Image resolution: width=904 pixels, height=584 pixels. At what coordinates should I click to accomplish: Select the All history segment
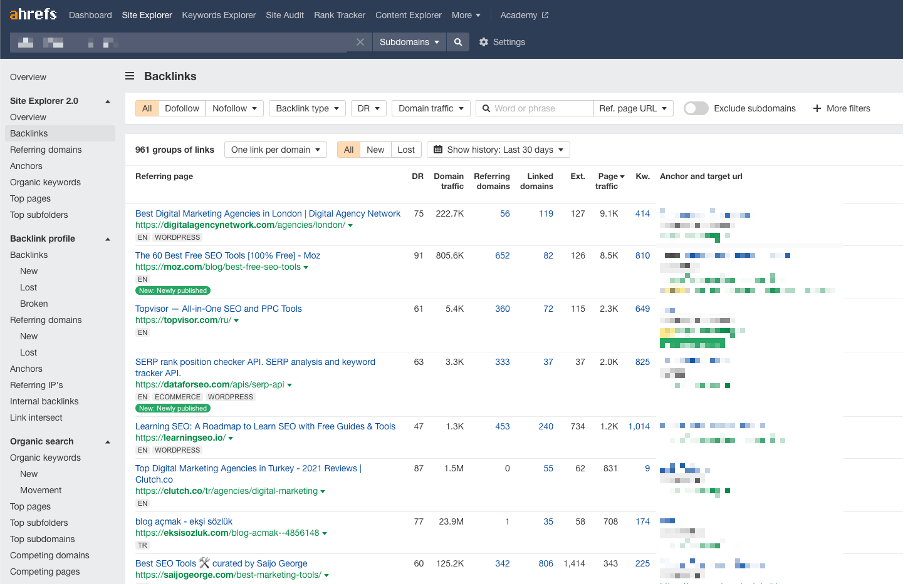coord(349,150)
